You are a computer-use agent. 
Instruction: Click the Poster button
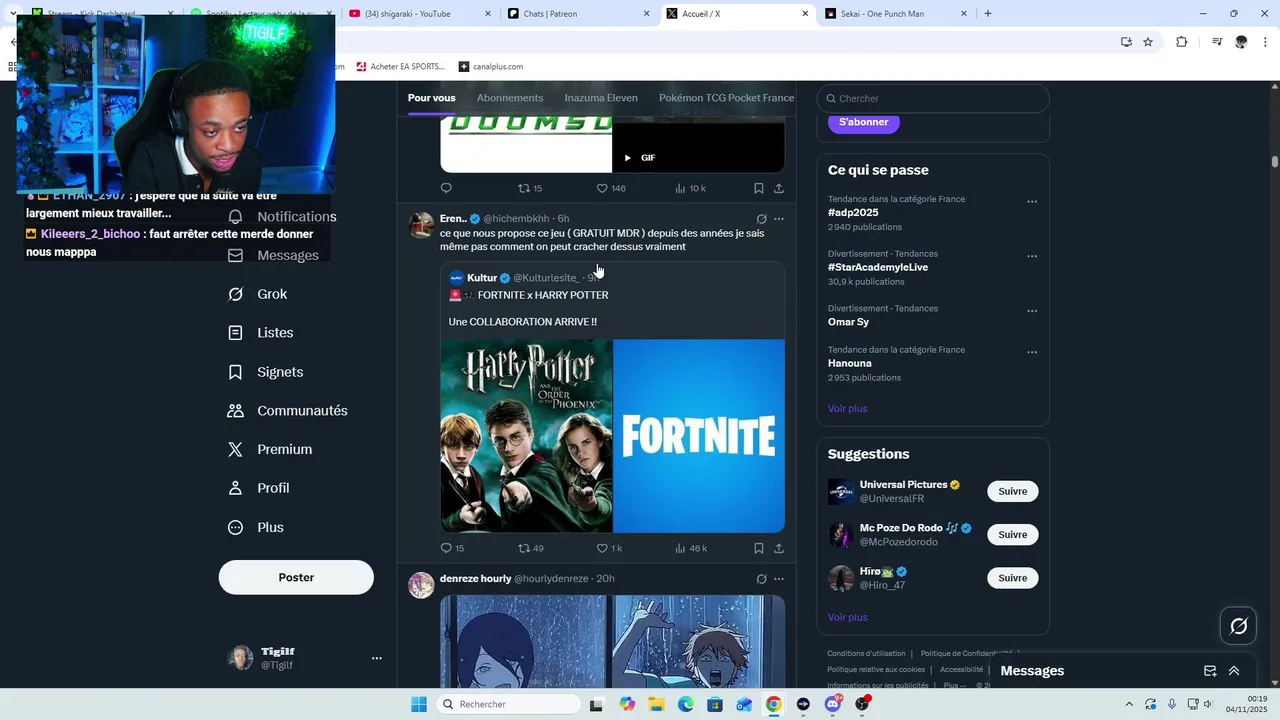tap(296, 577)
